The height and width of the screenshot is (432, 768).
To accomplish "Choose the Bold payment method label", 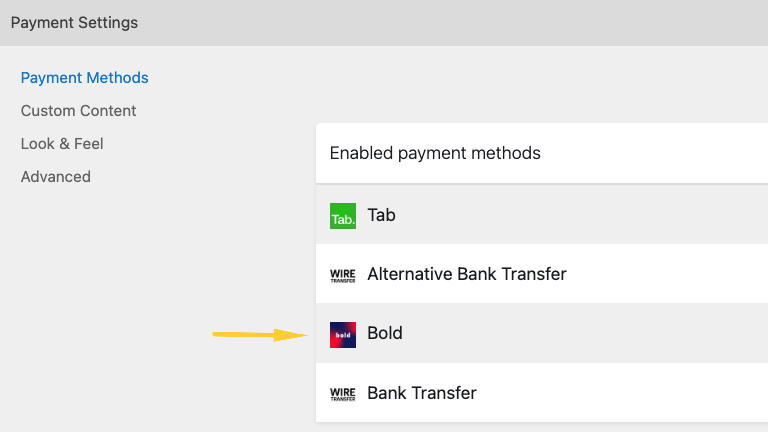I will tap(385, 333).
